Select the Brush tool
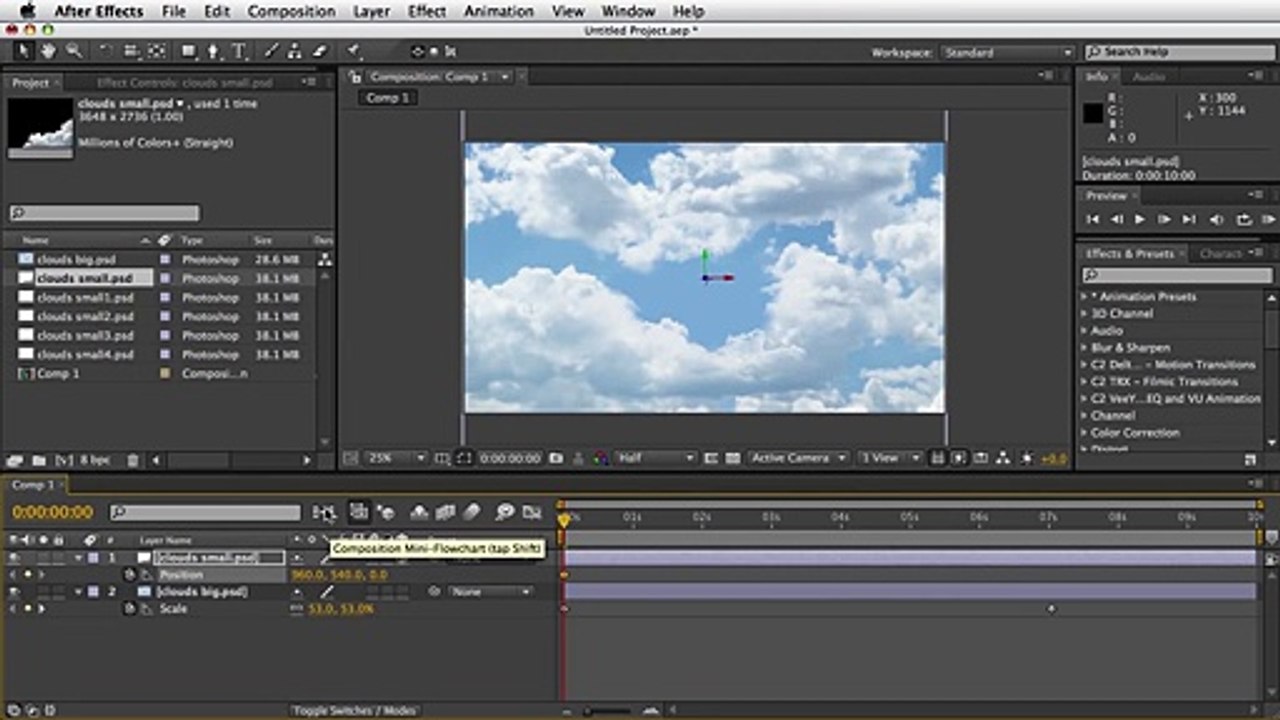Screen dimensions: 1280x720 point(271,51)
